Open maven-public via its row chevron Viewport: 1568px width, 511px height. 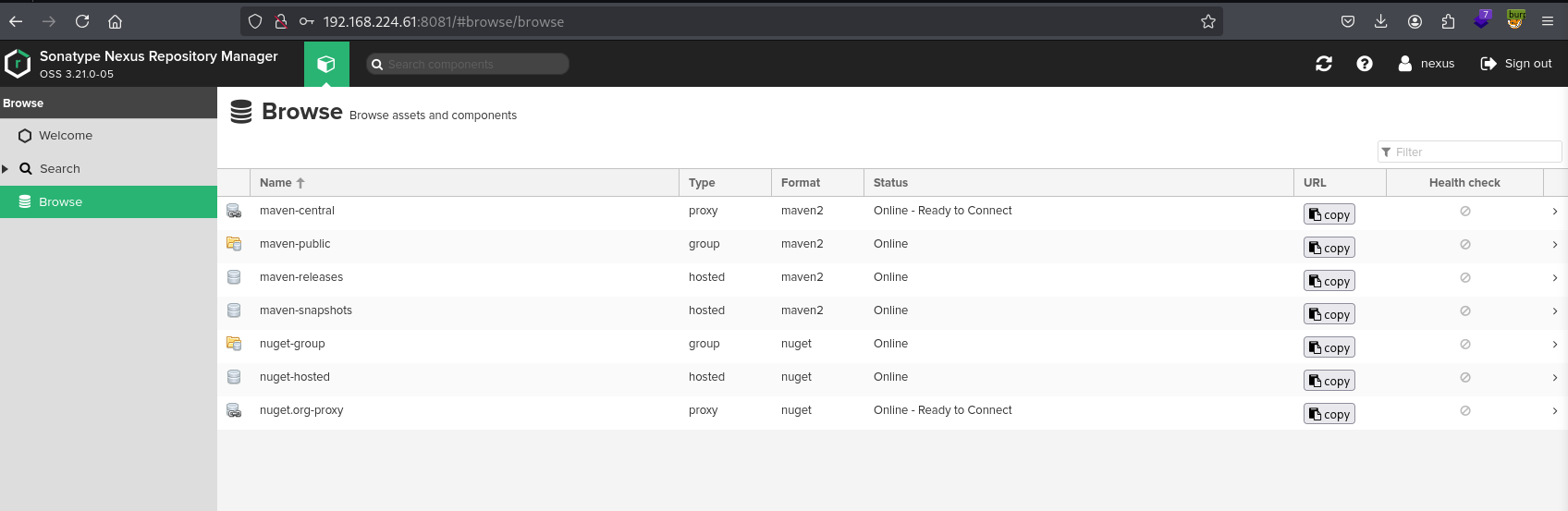[x=1555, y=245]
